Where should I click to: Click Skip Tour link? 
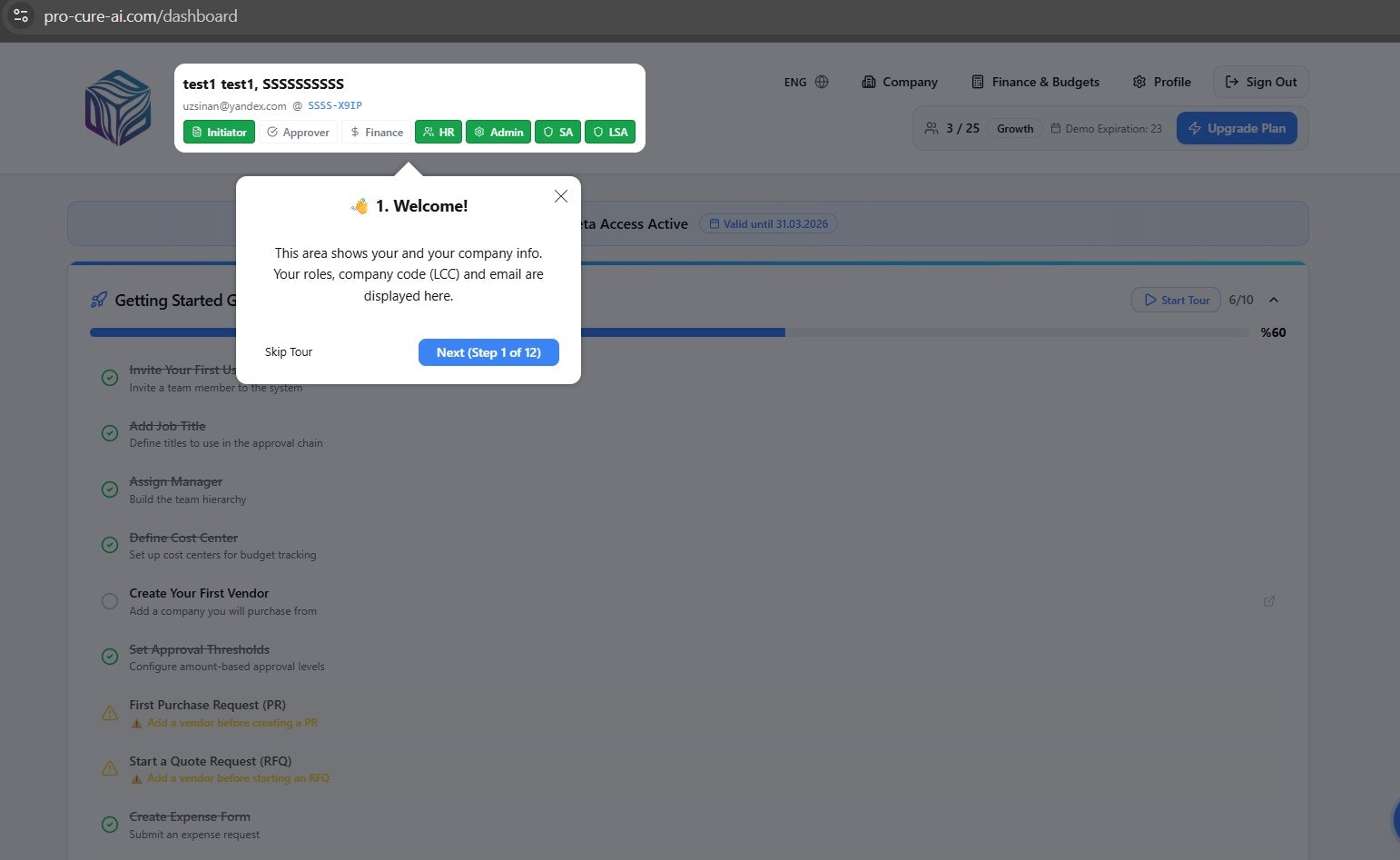coord(289,352)
